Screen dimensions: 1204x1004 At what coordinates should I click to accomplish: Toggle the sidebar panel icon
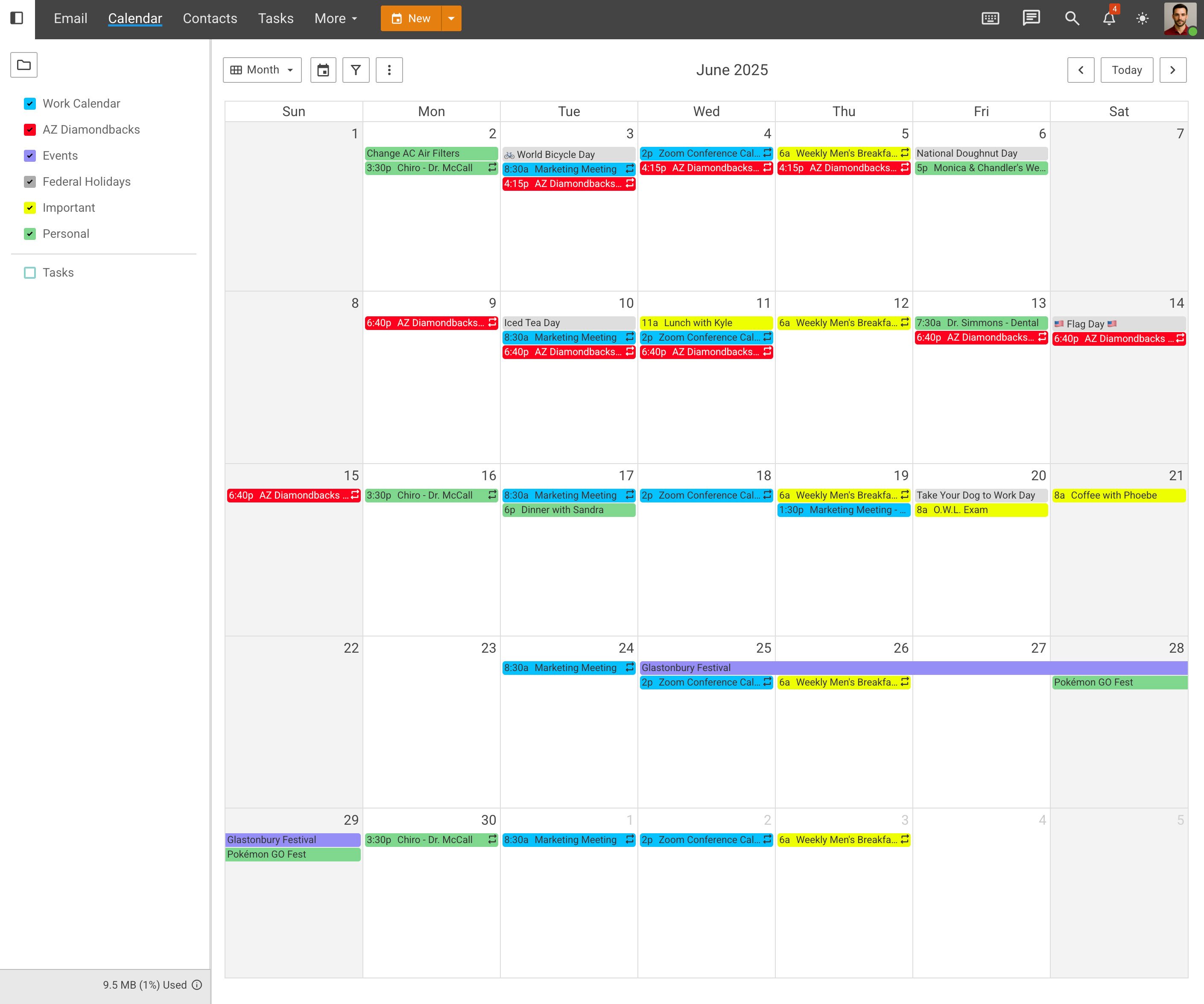tap(17, 18)
